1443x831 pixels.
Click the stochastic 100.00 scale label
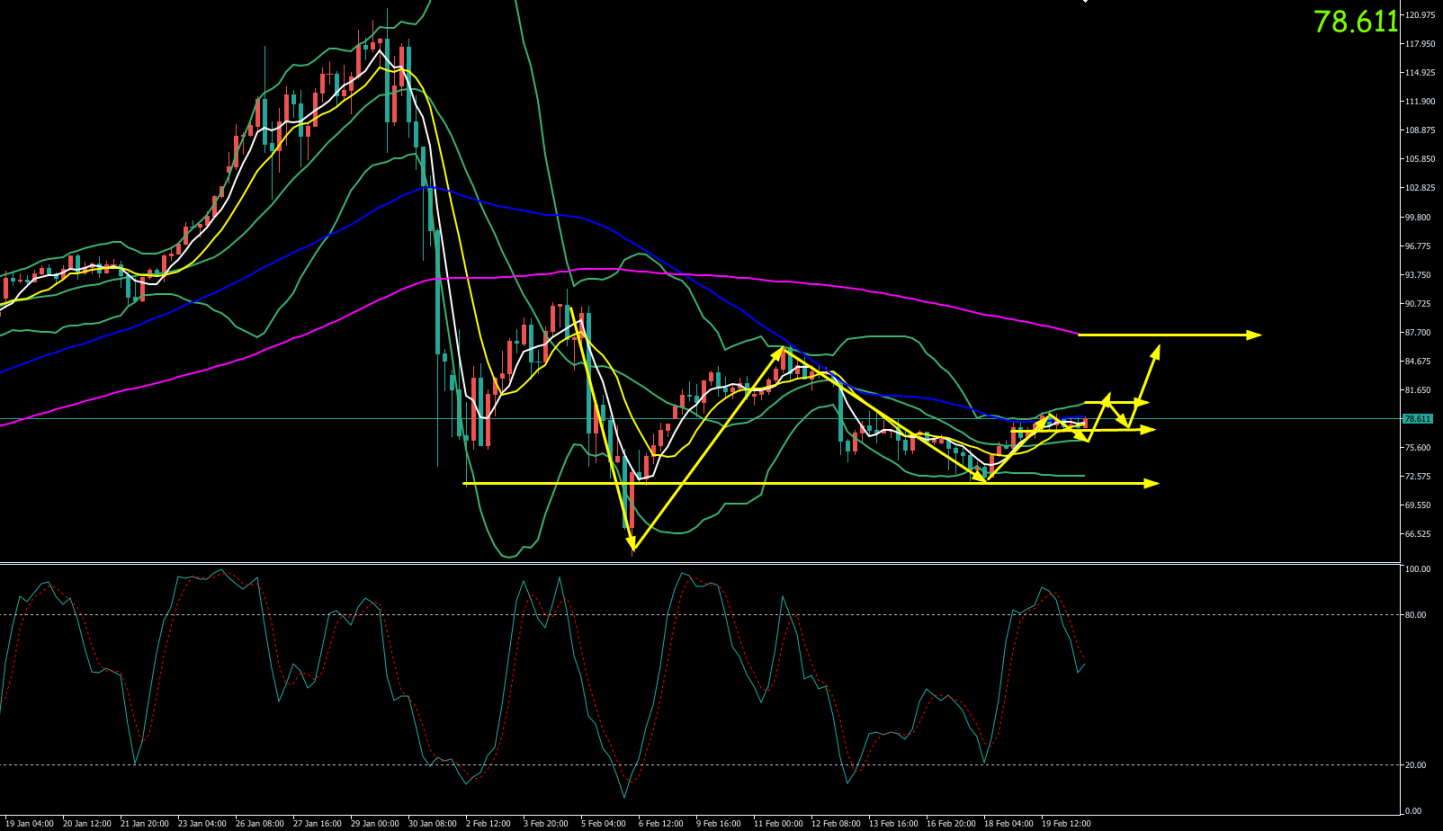[x=1416, y=570]
